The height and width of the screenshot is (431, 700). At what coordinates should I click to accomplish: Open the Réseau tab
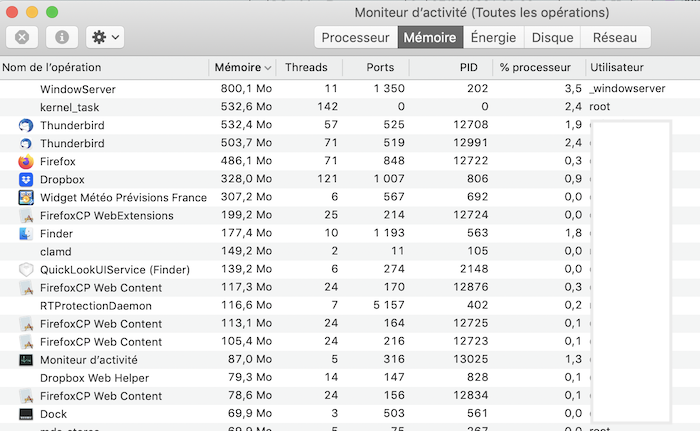(x=615, y=37)
